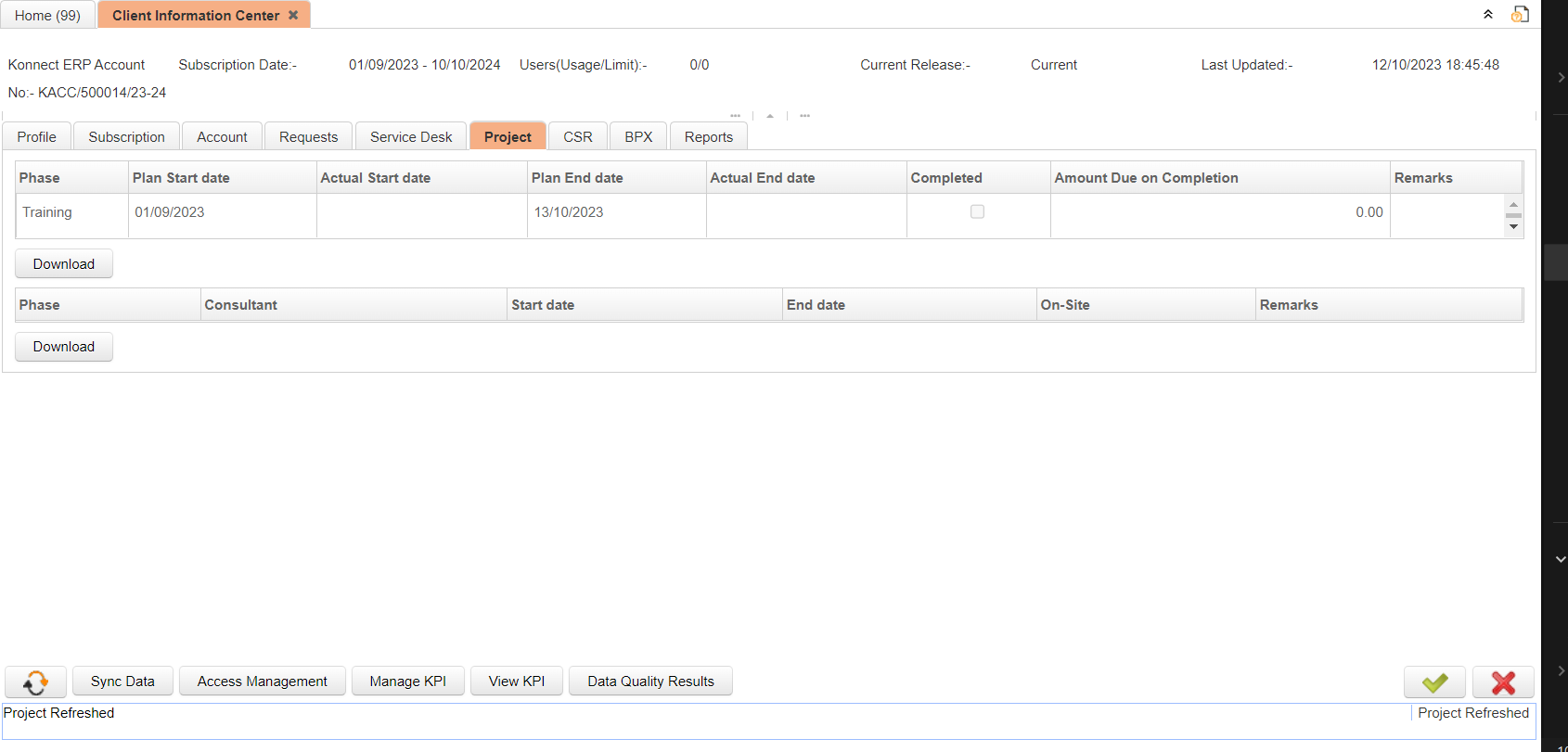Click the Plan Start date column header
The height and width of the screenshot is (752, 1568).
click(181, 178)
